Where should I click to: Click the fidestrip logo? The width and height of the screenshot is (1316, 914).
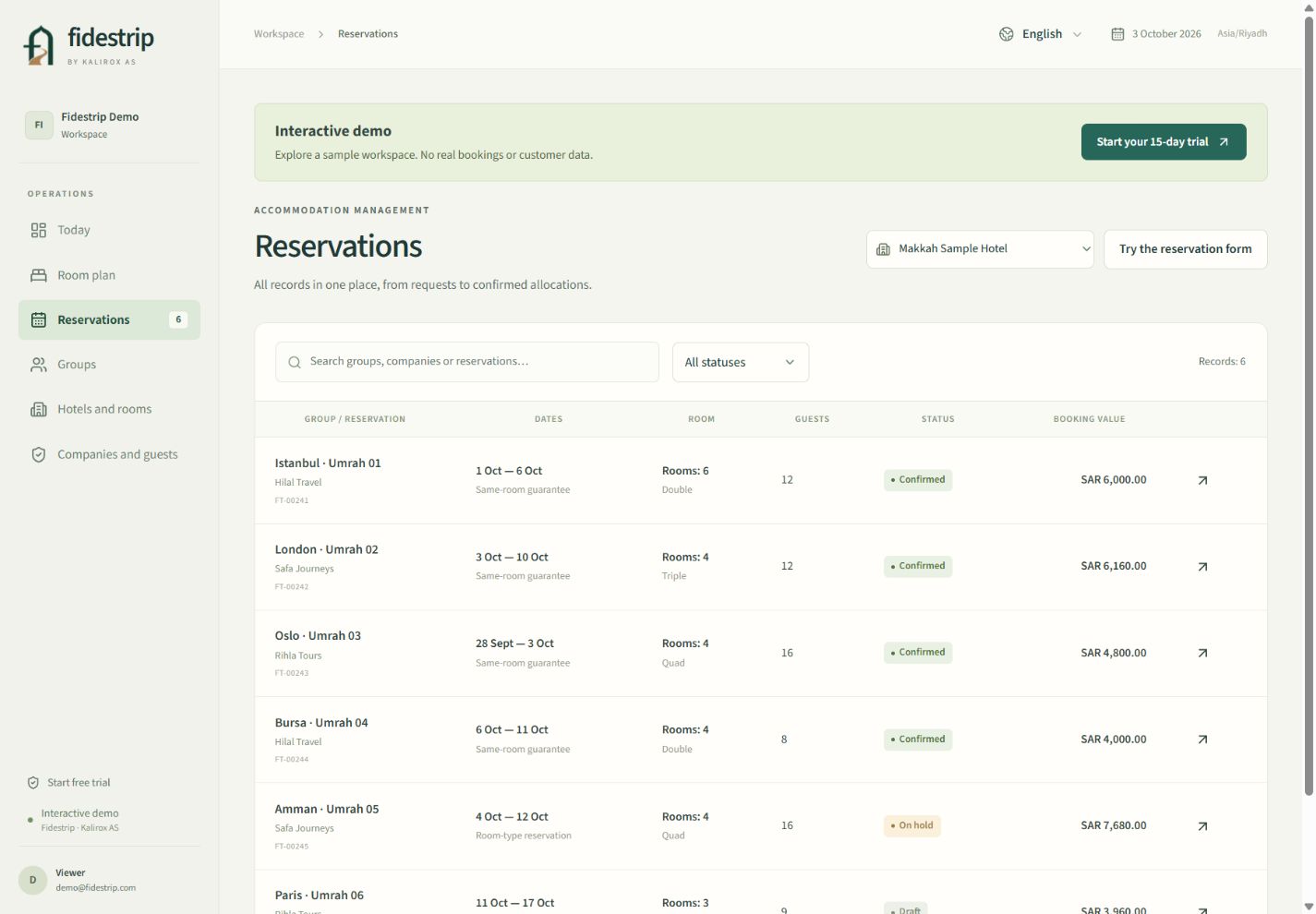[89, 44]
